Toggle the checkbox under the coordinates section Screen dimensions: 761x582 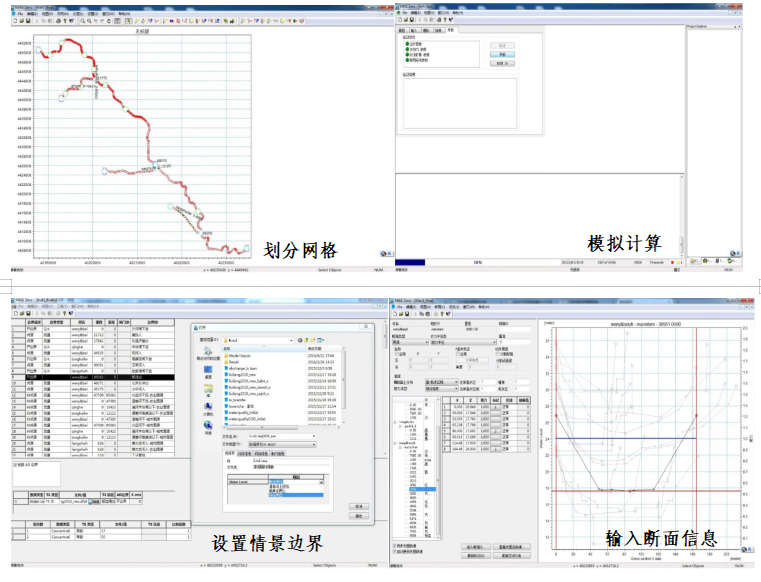(x=396, y=352)
